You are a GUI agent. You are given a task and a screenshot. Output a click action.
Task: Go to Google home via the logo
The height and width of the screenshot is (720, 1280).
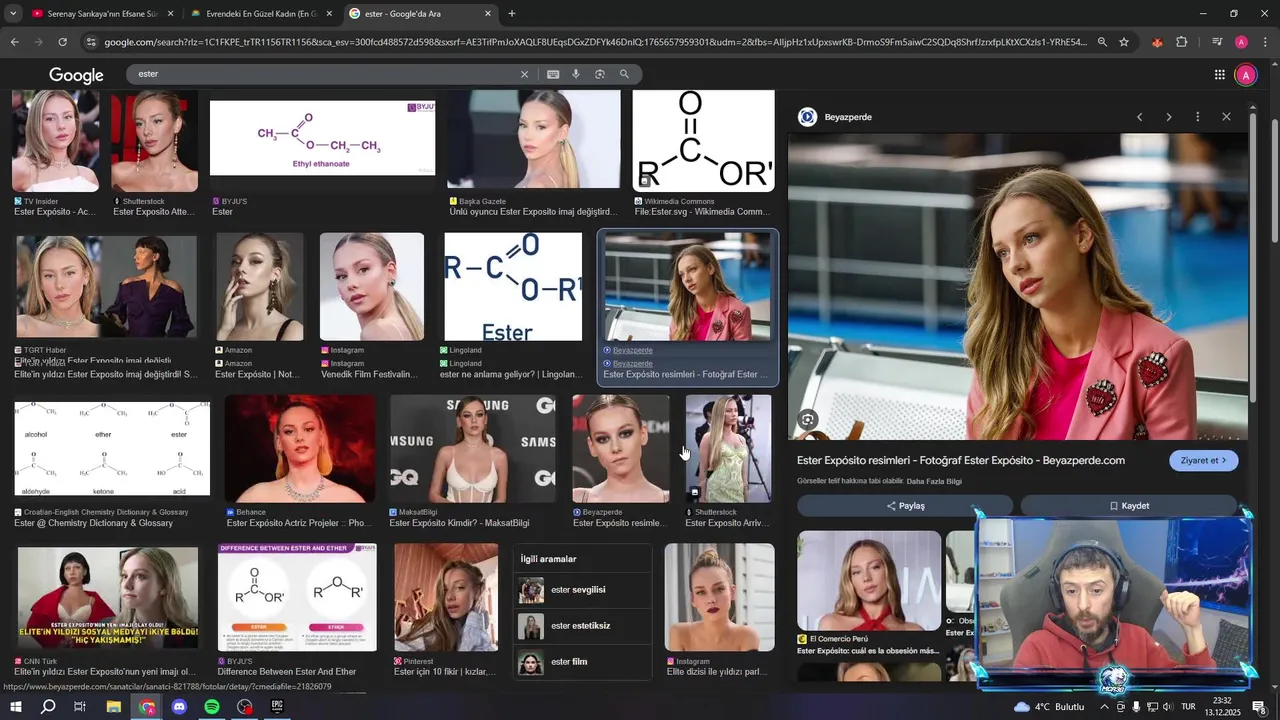tap(76, 75)
